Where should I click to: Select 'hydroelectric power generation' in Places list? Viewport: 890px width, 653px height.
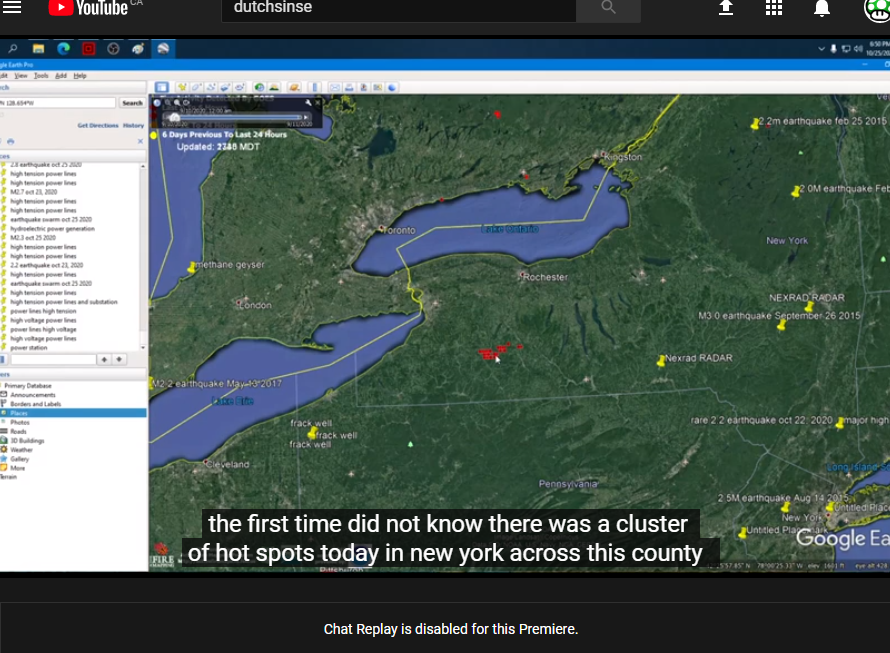click(52, 229)
